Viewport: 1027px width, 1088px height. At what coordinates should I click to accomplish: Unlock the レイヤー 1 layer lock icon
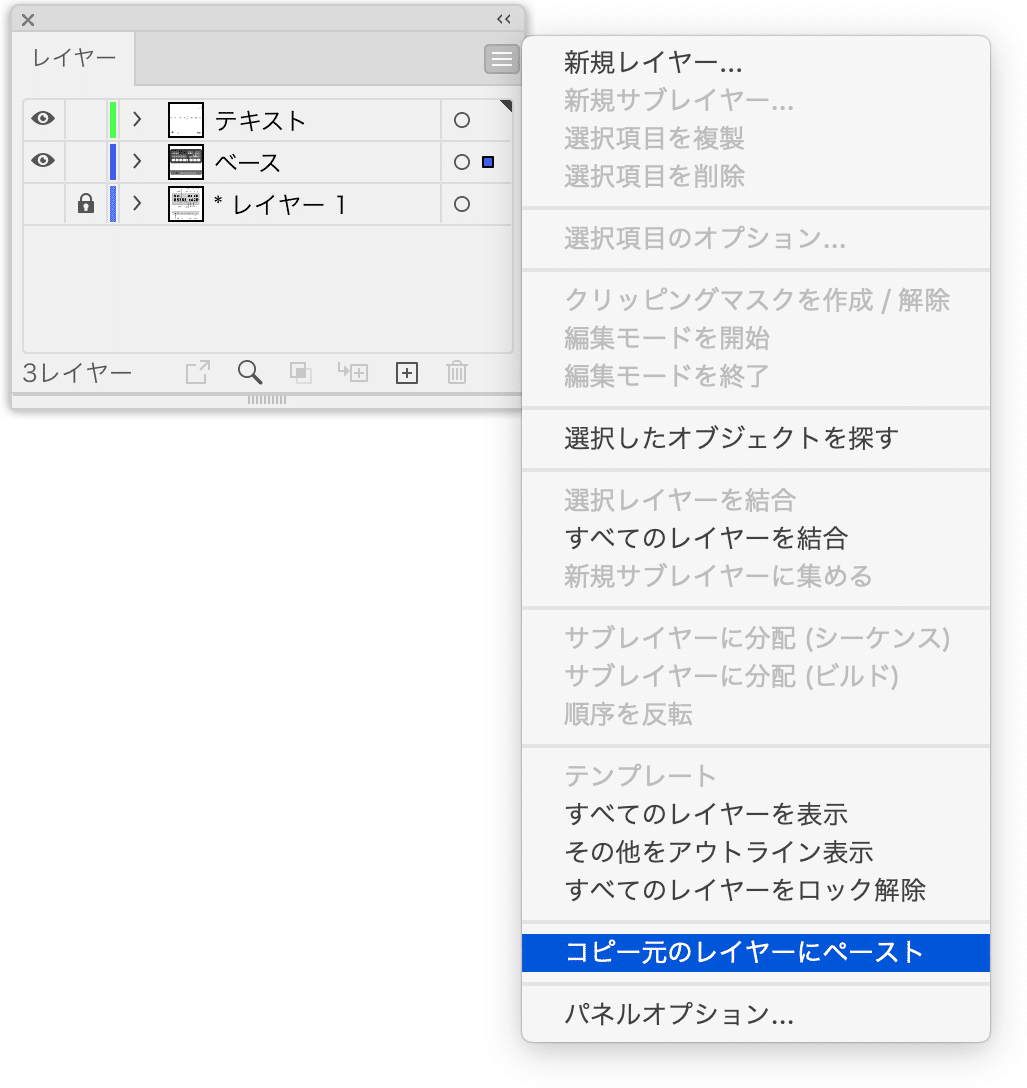tap(86, 204)
